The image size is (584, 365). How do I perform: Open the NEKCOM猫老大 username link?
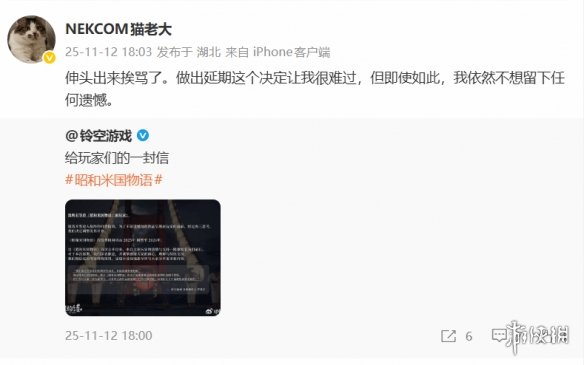118,29
